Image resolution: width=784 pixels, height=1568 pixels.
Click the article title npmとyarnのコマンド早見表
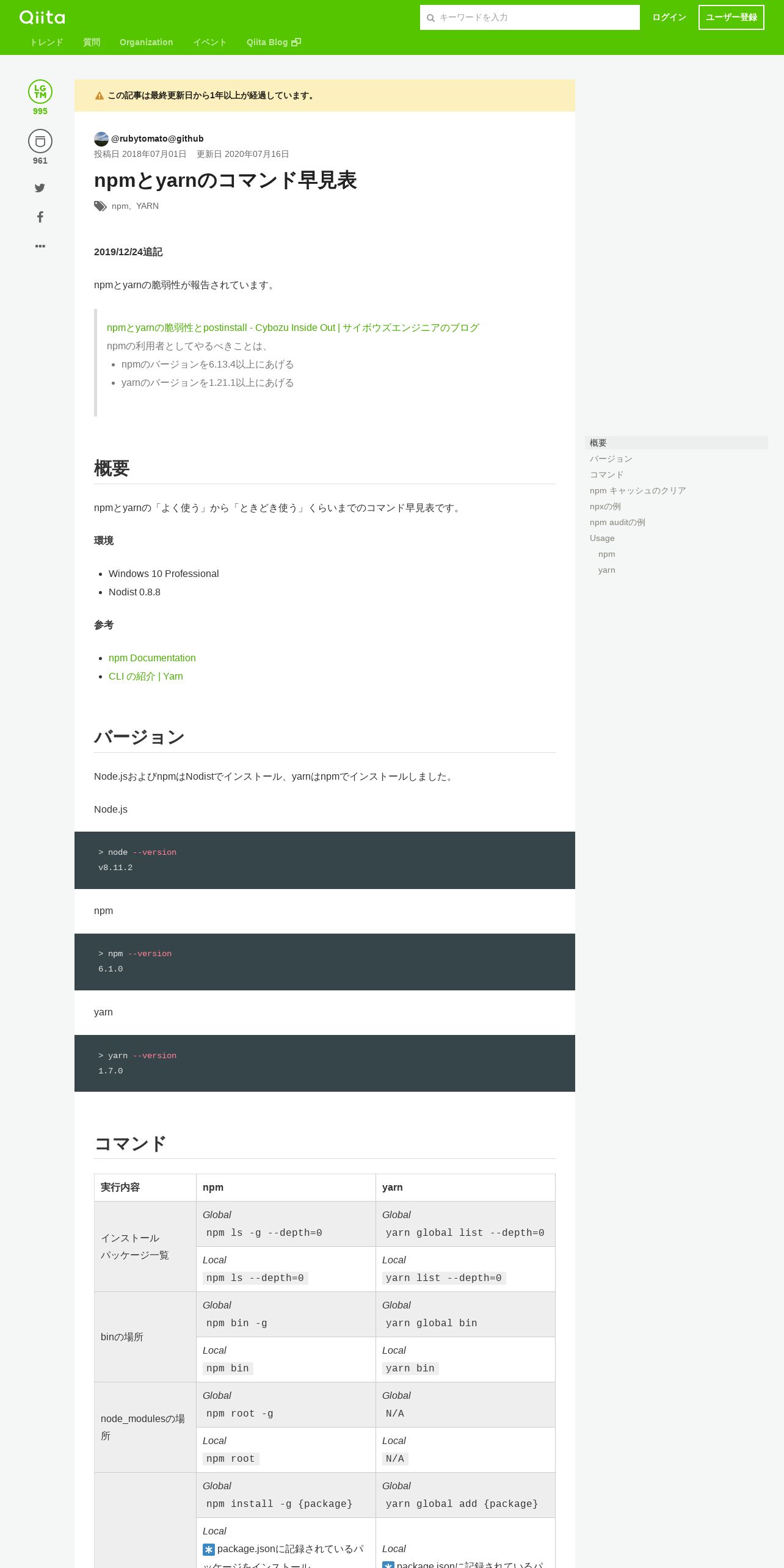(x=225, y=180)
